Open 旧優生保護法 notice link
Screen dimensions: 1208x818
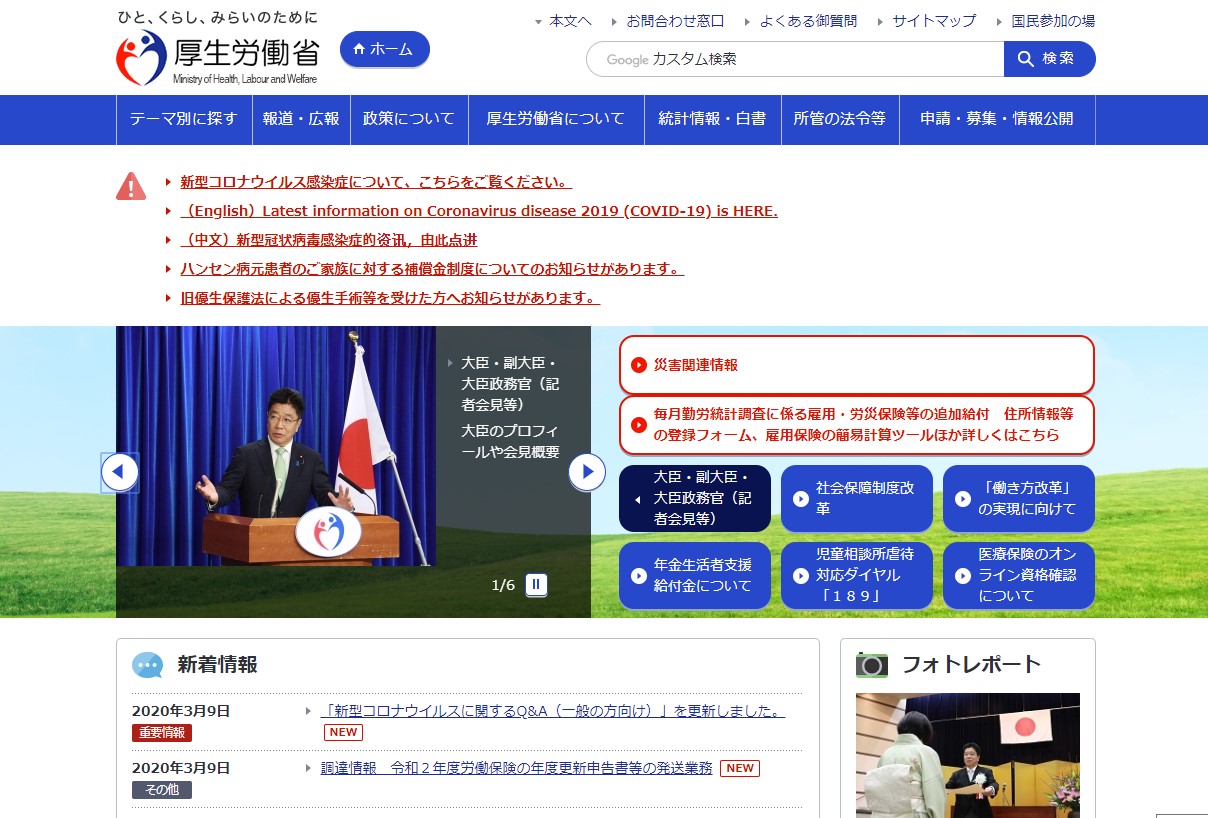coord(390,298)
